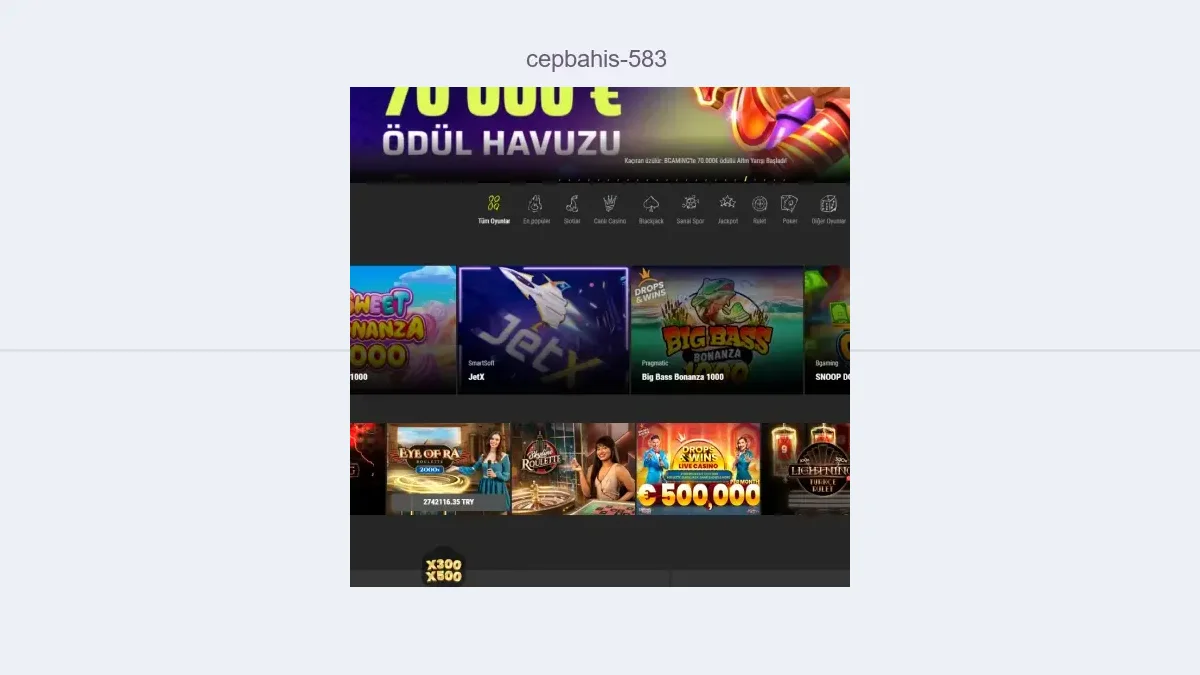1200x675 pixels.
Task: Open Canlı Casino crown icon
Action: pyautogui.click(x=610, y=209)
